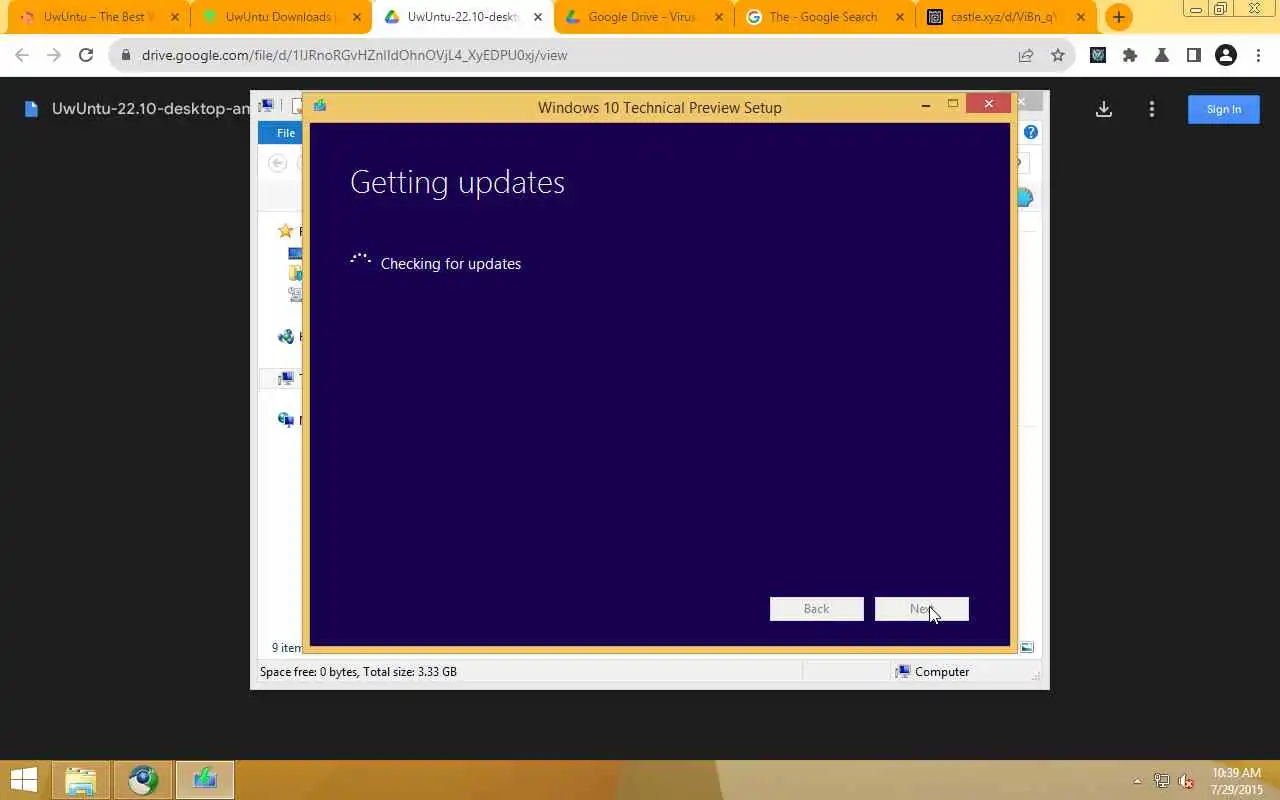Open Drive viewer more actions menu
This screenshot has height=800, width=1280.
pyautogui.click(x=1152, y=109)
